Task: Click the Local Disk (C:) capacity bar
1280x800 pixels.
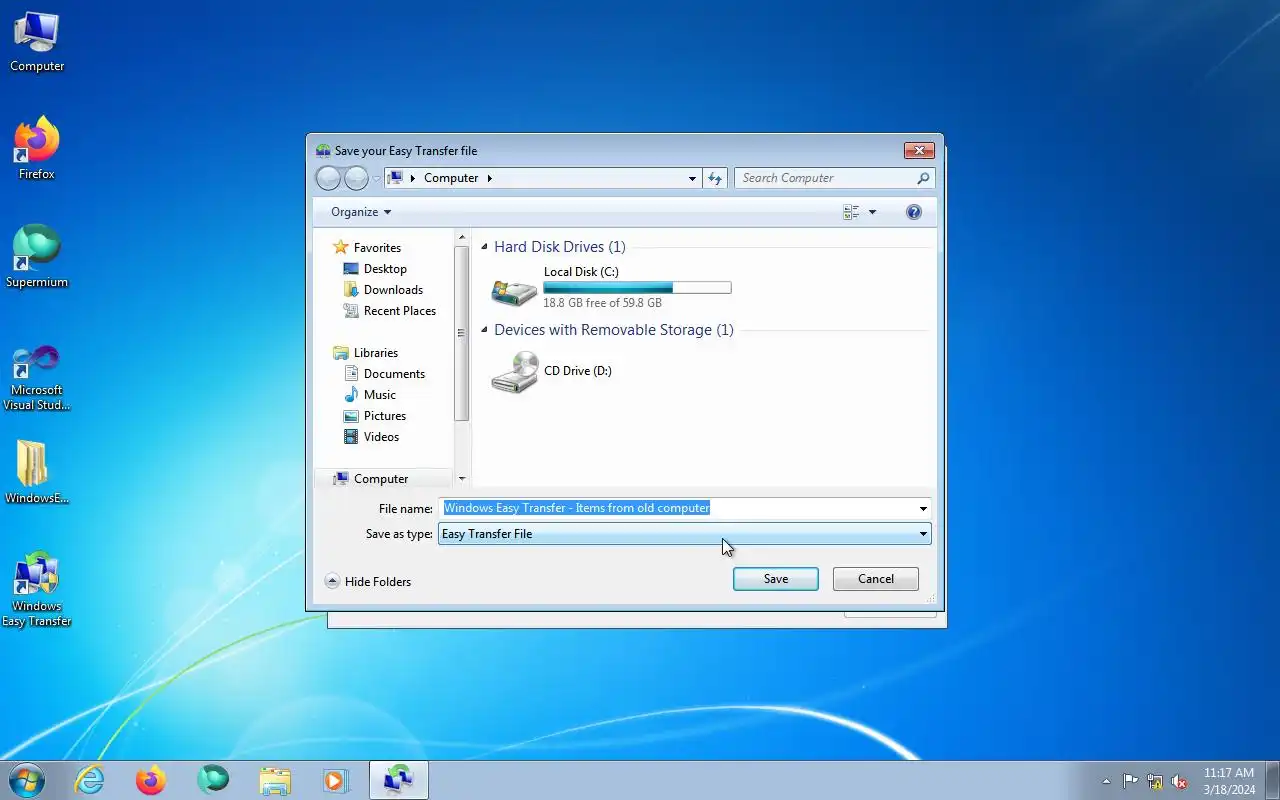Action: coord(637,288)
